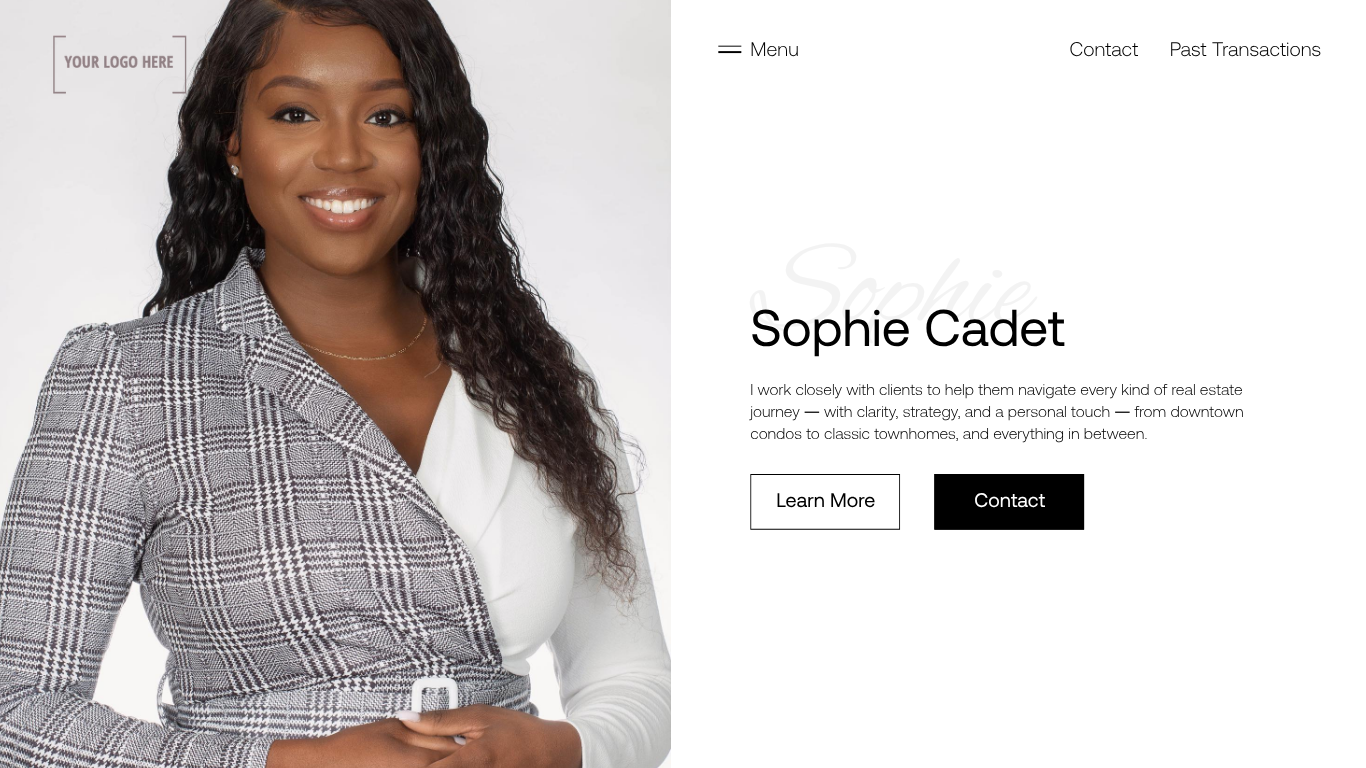Click the word "Cadet" in the heading
Viewport: 1366px width, 768px height.
(x=994, y=328)
